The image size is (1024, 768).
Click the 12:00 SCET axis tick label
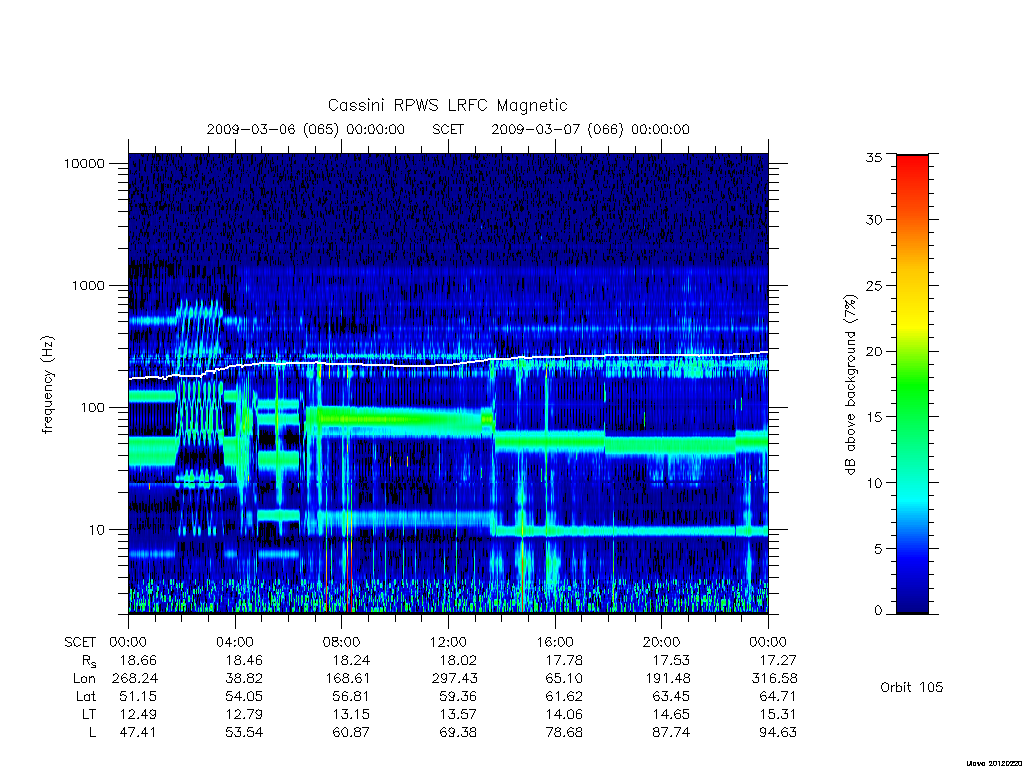(448, 642)
